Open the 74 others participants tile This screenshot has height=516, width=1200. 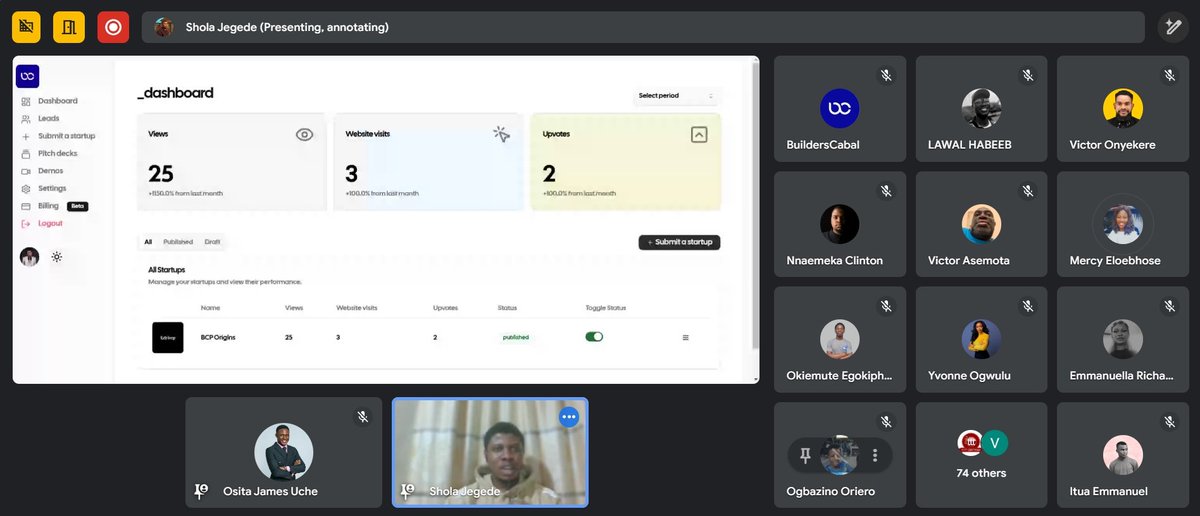[981, 455]
